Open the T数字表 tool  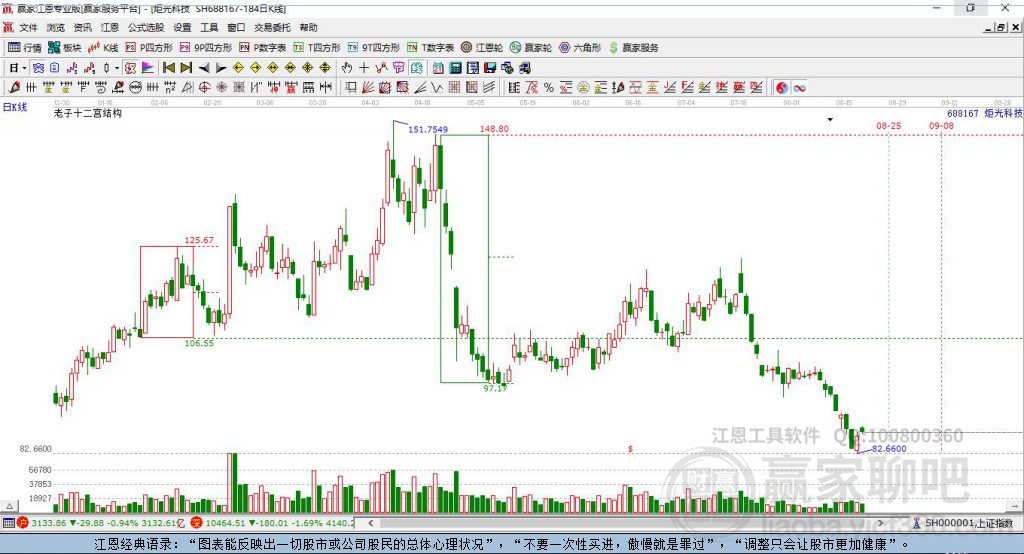tap(430, 48)
